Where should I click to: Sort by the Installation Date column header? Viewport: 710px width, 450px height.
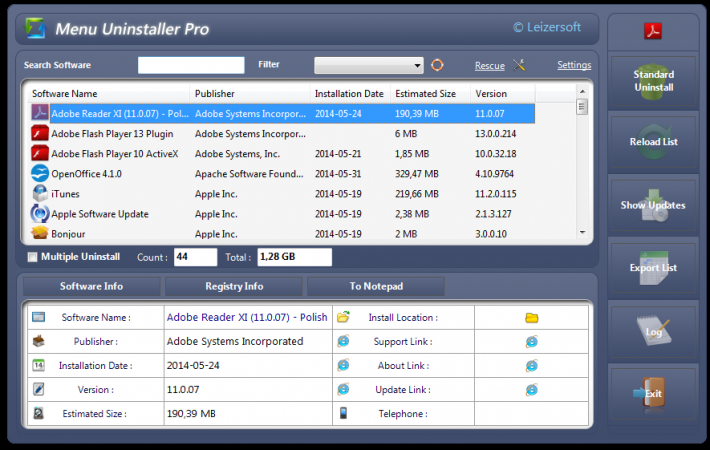coord(350,94)
